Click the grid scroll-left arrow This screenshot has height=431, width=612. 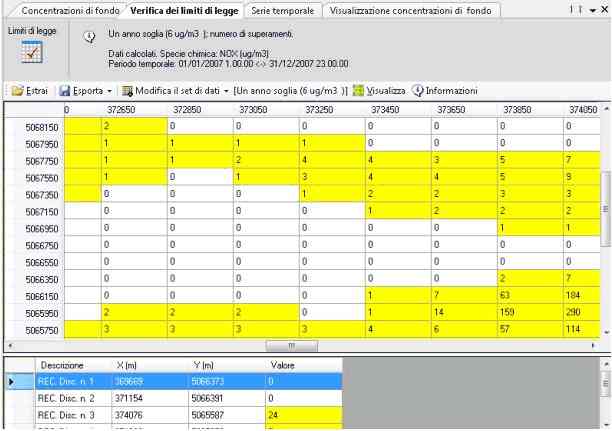[10, 346]
